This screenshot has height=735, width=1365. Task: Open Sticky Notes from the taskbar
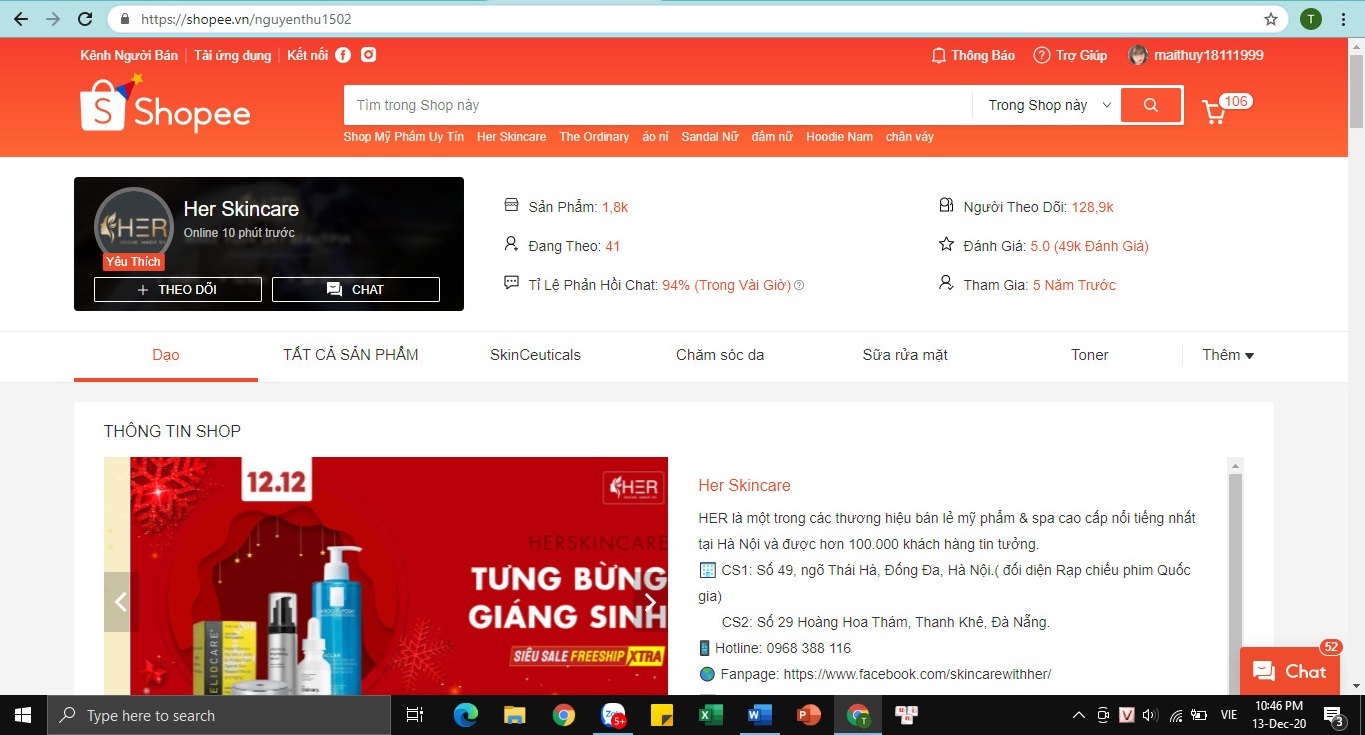pyautogui.click(x=662, y=715)
